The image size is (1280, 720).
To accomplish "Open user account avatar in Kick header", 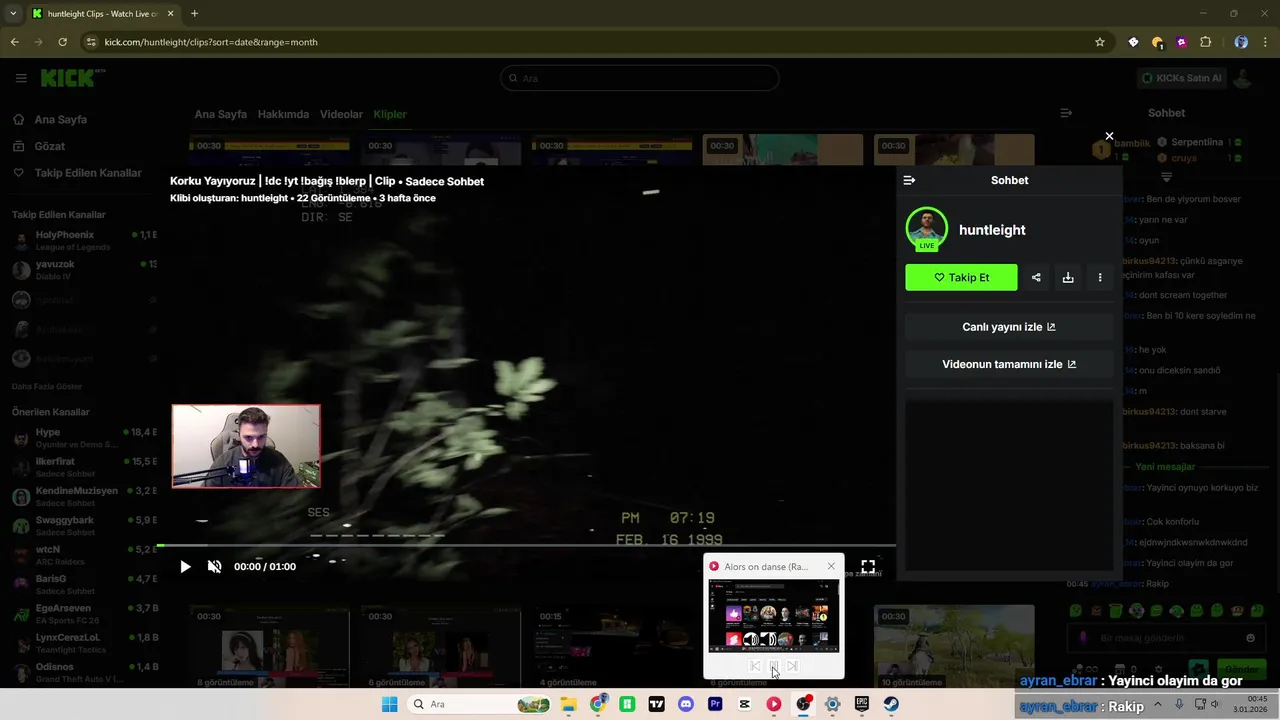I will [x=1243, y=78].
